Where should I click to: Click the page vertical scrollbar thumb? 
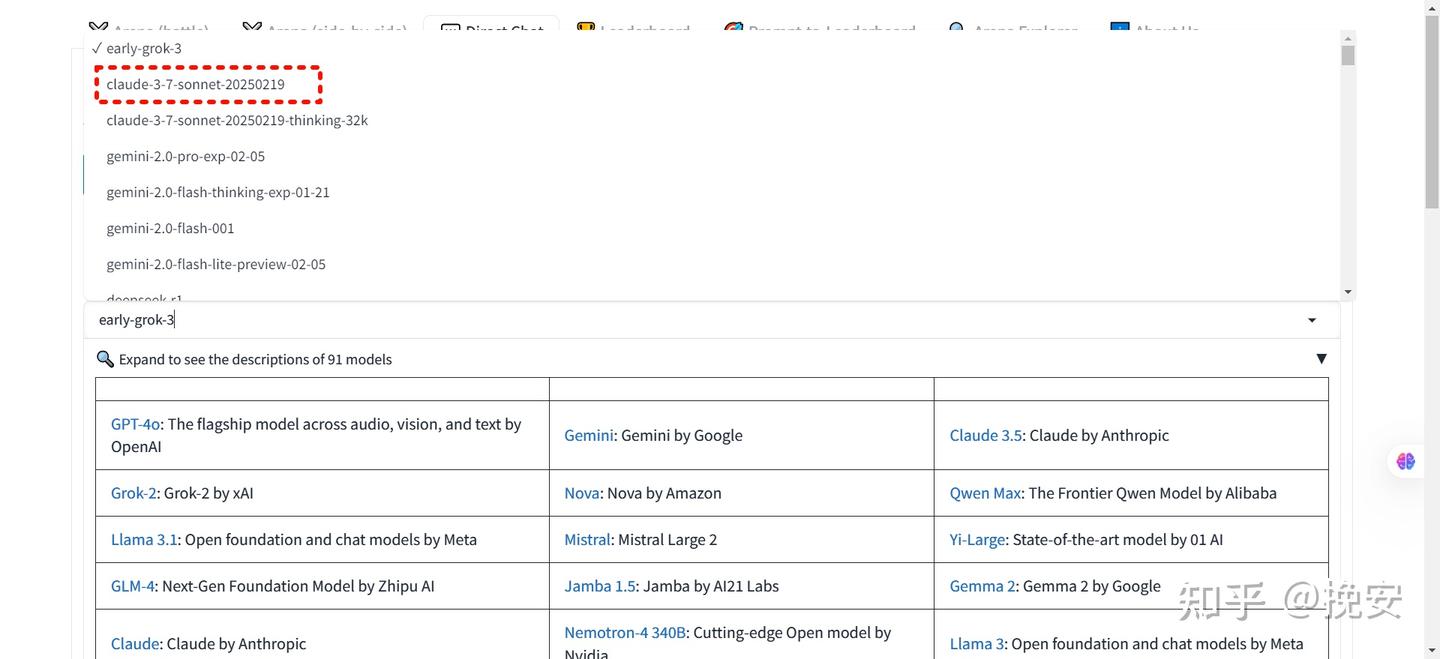pos(1432,110)
